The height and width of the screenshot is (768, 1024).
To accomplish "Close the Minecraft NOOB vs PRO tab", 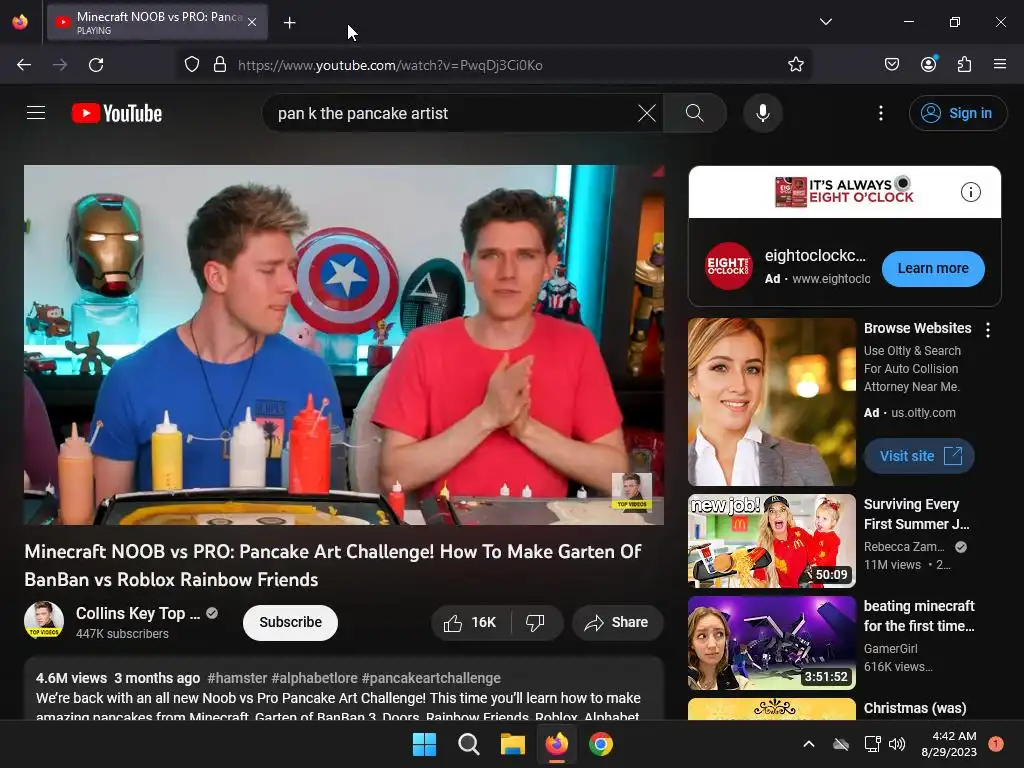I will (x=252, y=22).
